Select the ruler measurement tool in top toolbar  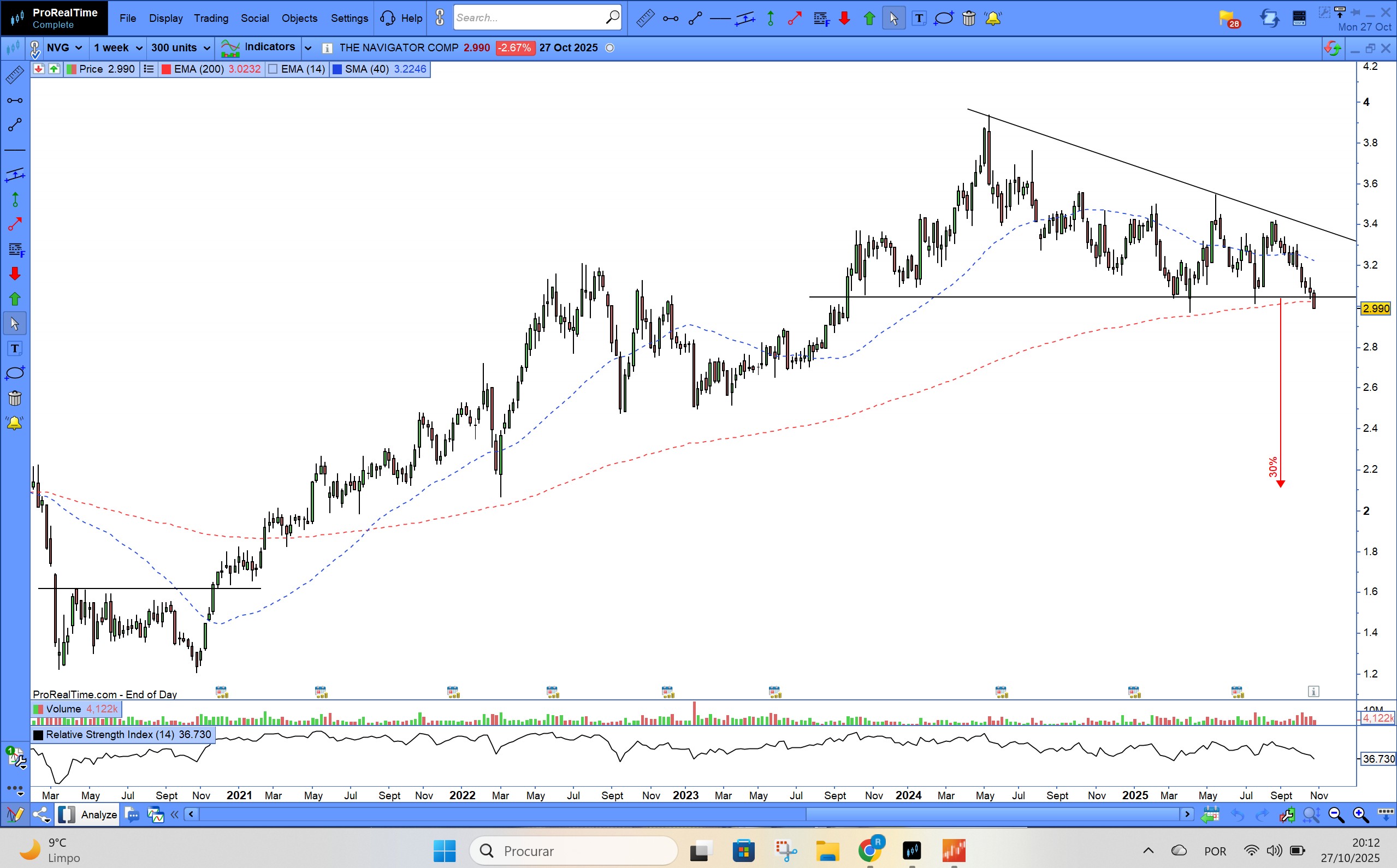coord(645,19)
